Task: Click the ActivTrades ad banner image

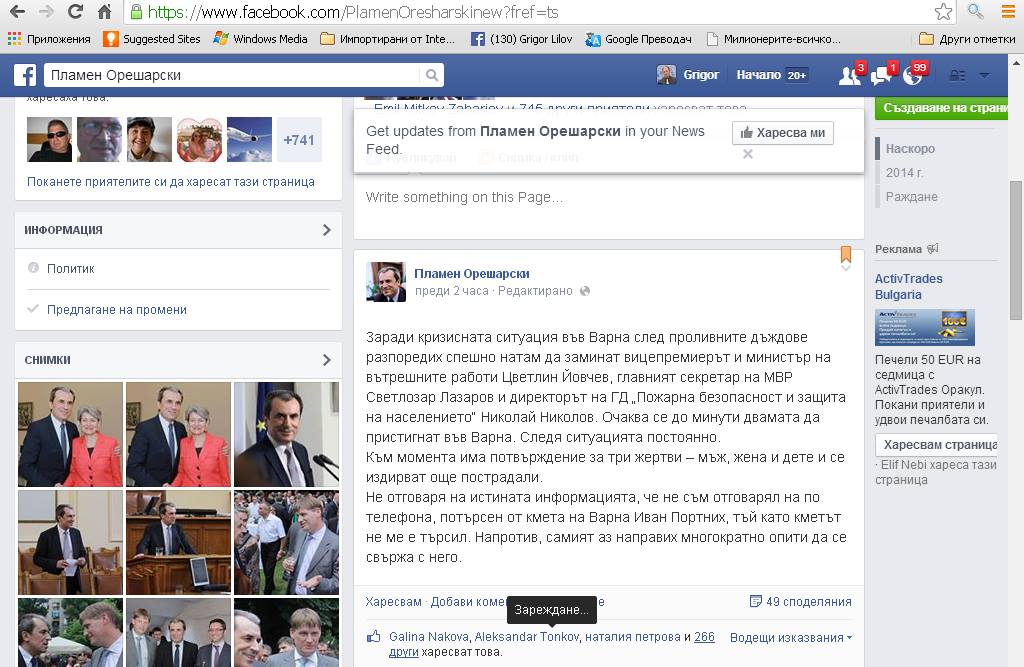Action: (x=925, y=327)
